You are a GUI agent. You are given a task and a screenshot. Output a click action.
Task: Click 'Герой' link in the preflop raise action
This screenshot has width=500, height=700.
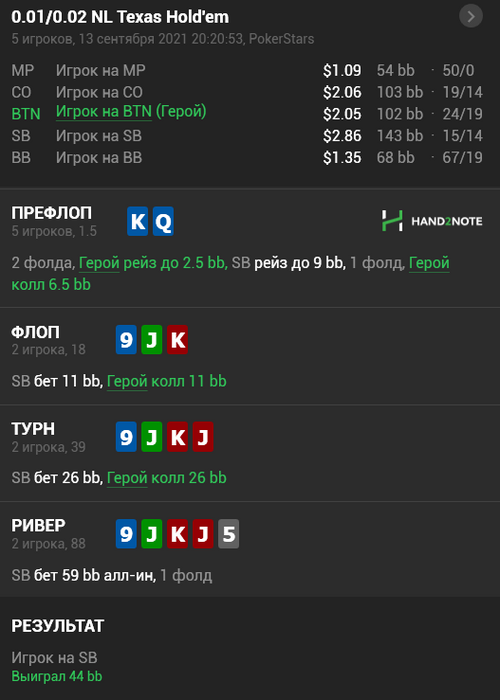point(99,263)
